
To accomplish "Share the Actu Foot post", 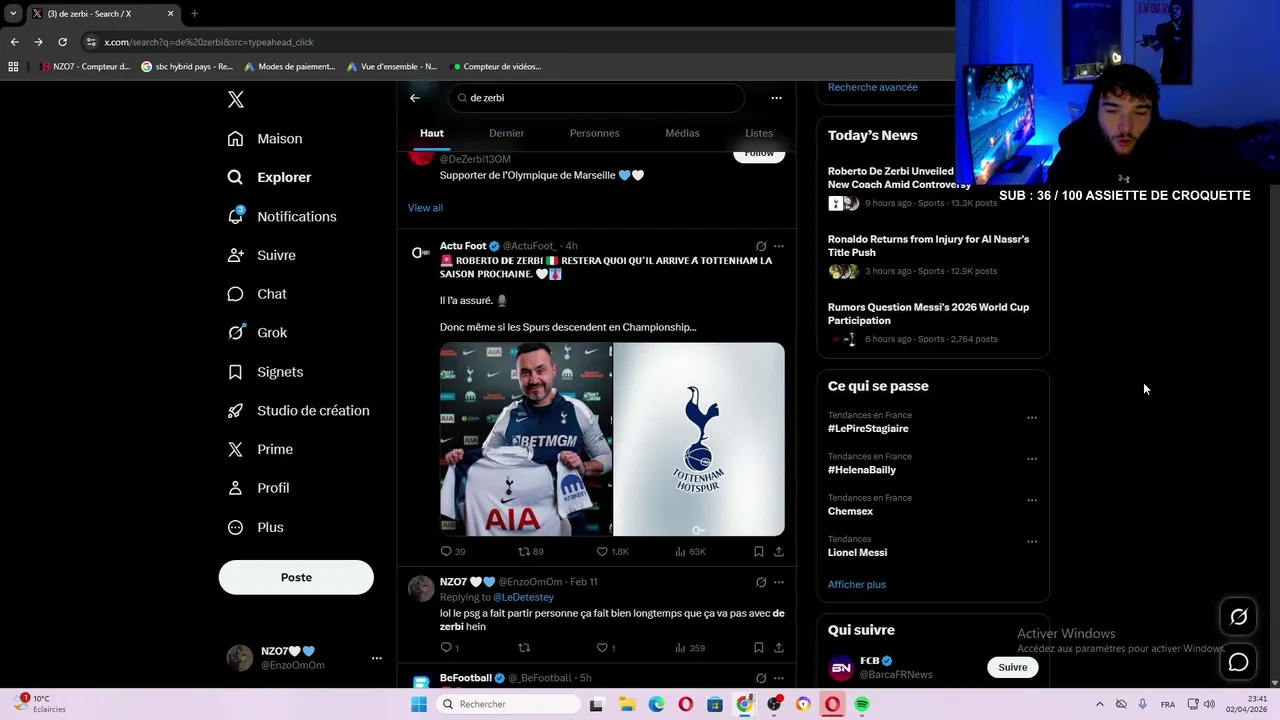I will (x=779, y=551).
